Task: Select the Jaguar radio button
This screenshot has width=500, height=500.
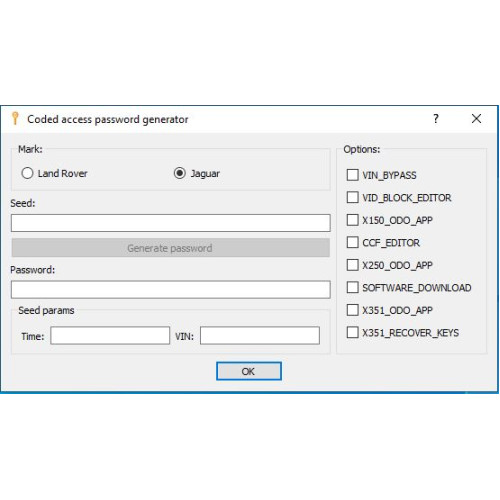Action: pyautogui.click(x=180, y=173)
